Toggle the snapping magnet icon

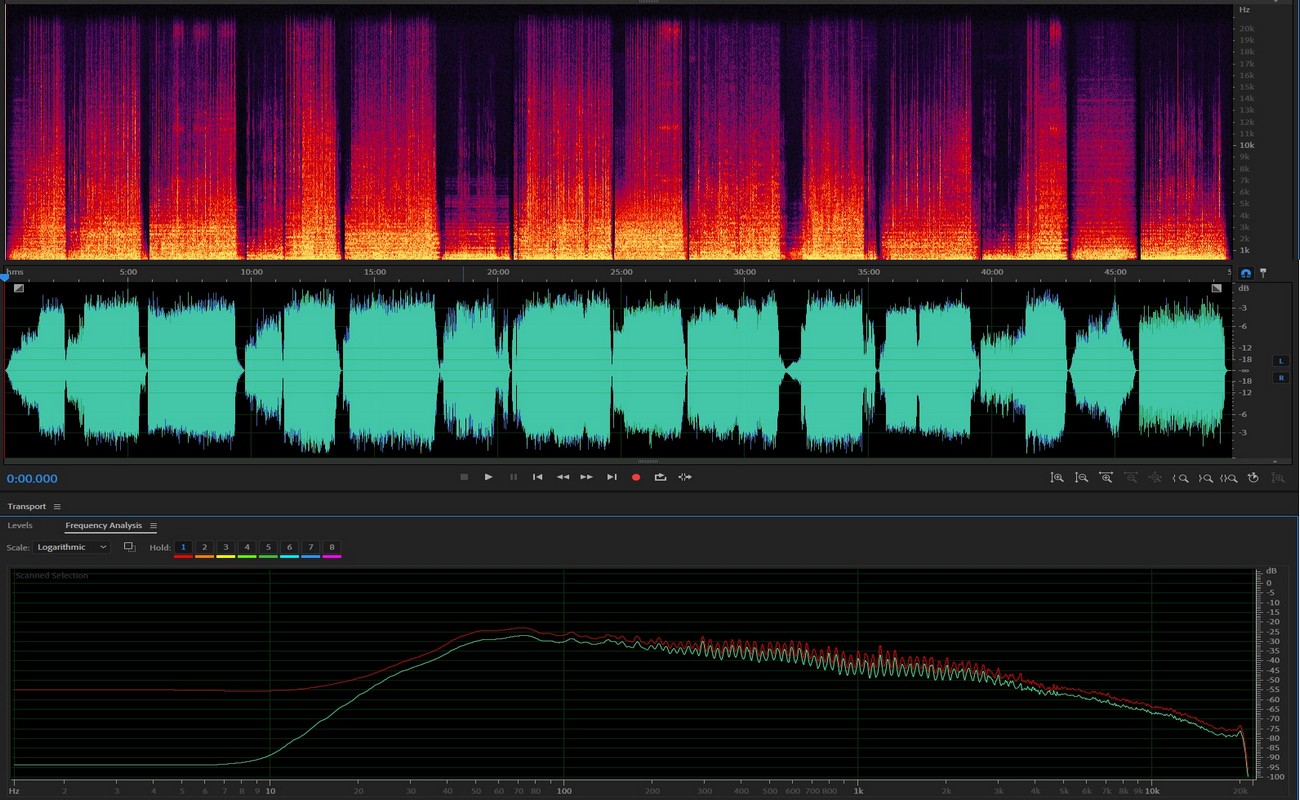1246,273
